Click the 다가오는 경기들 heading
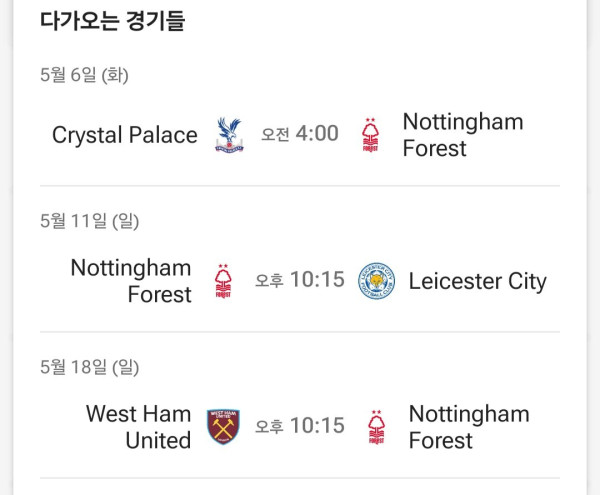The width and height of the screenshot is (600, 495). tap(112, 21)
